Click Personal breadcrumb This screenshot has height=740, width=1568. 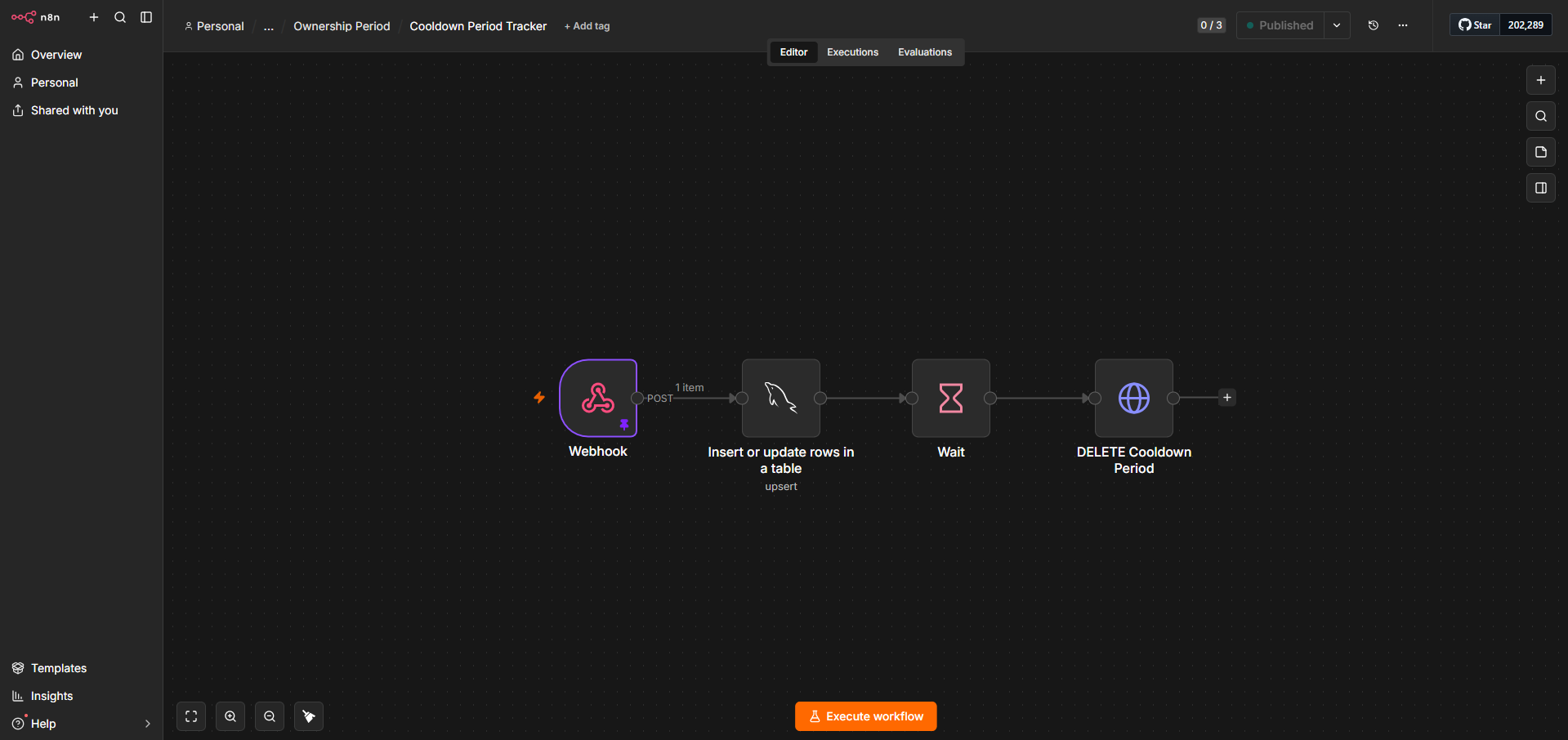214,26
